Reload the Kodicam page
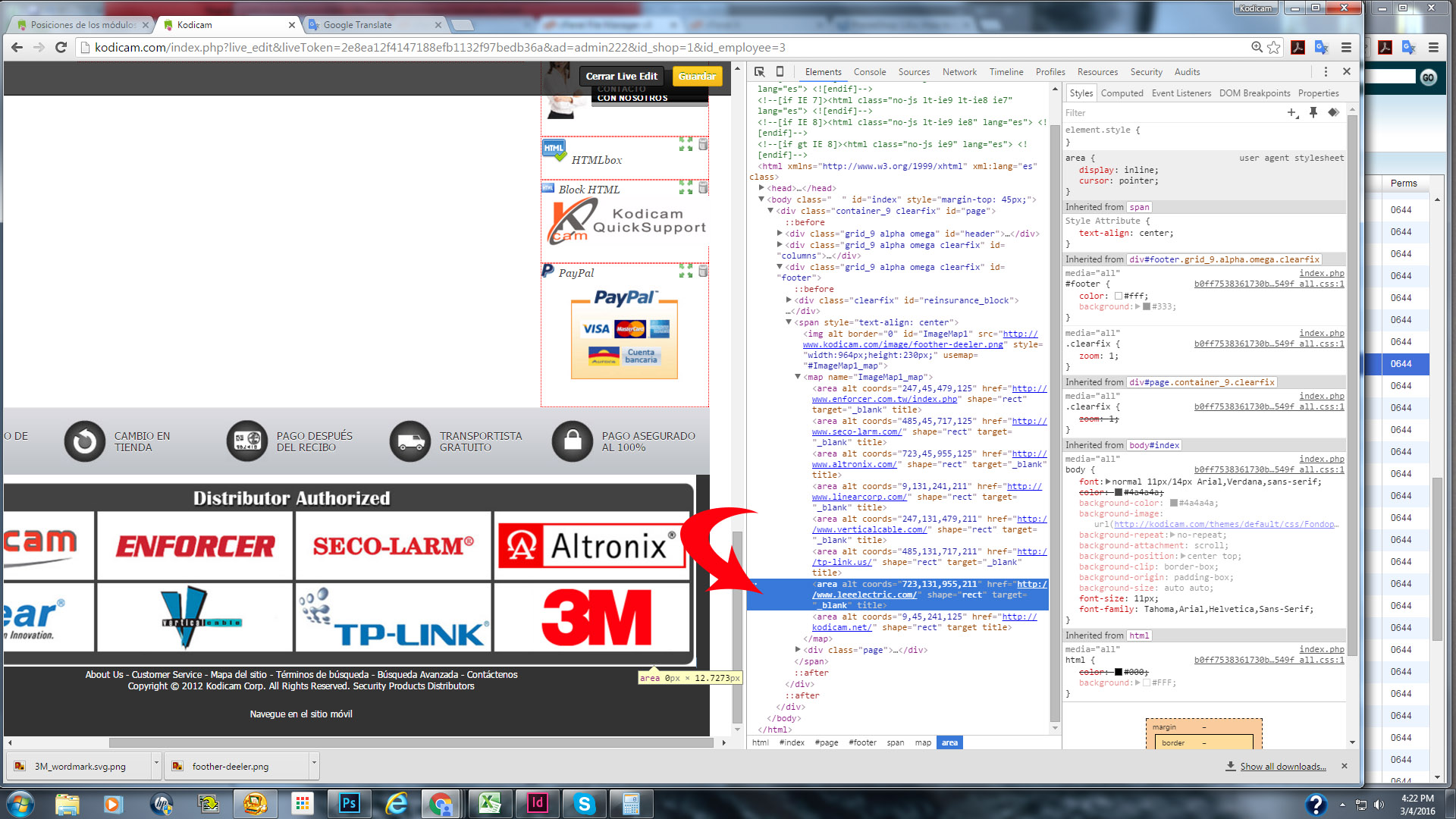Screen dimensions: 1456x819 (x=61, y=47)
